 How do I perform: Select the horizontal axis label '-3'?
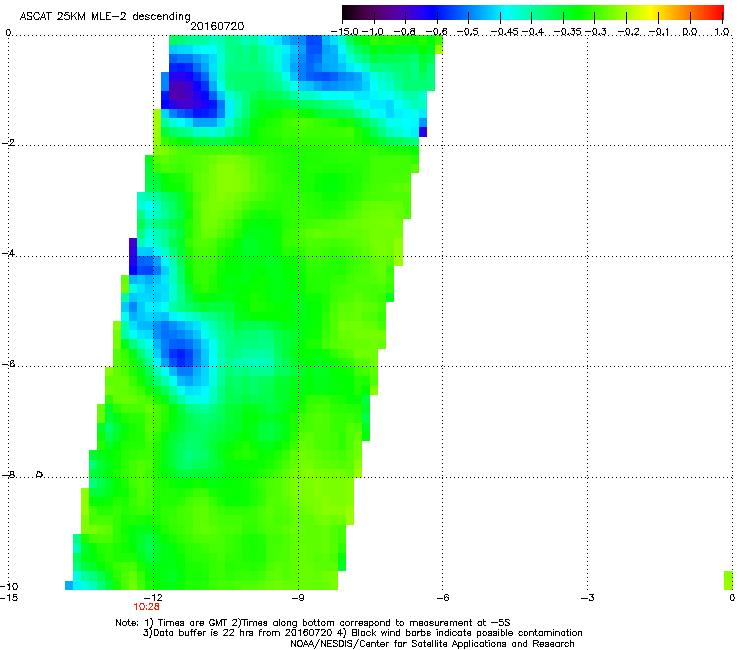pyautogui.click(x=587, y=598)
